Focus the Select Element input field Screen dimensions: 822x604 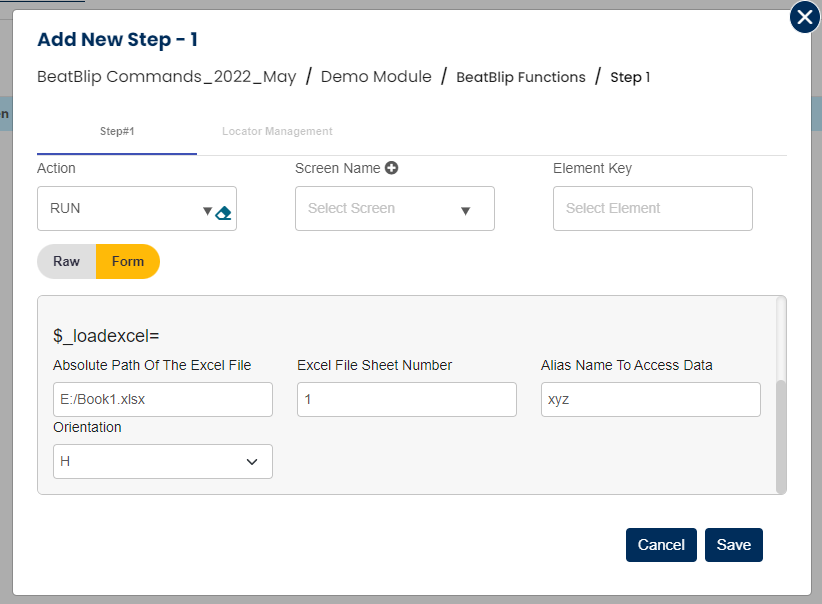[652, 209]
